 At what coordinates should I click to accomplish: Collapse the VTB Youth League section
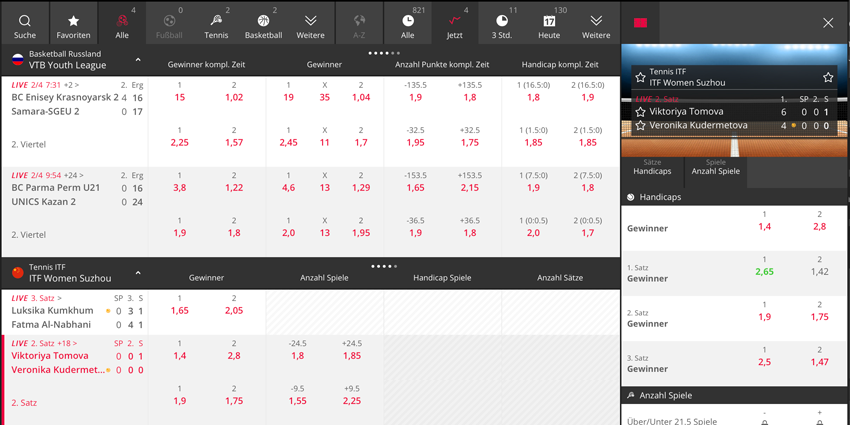138,60
